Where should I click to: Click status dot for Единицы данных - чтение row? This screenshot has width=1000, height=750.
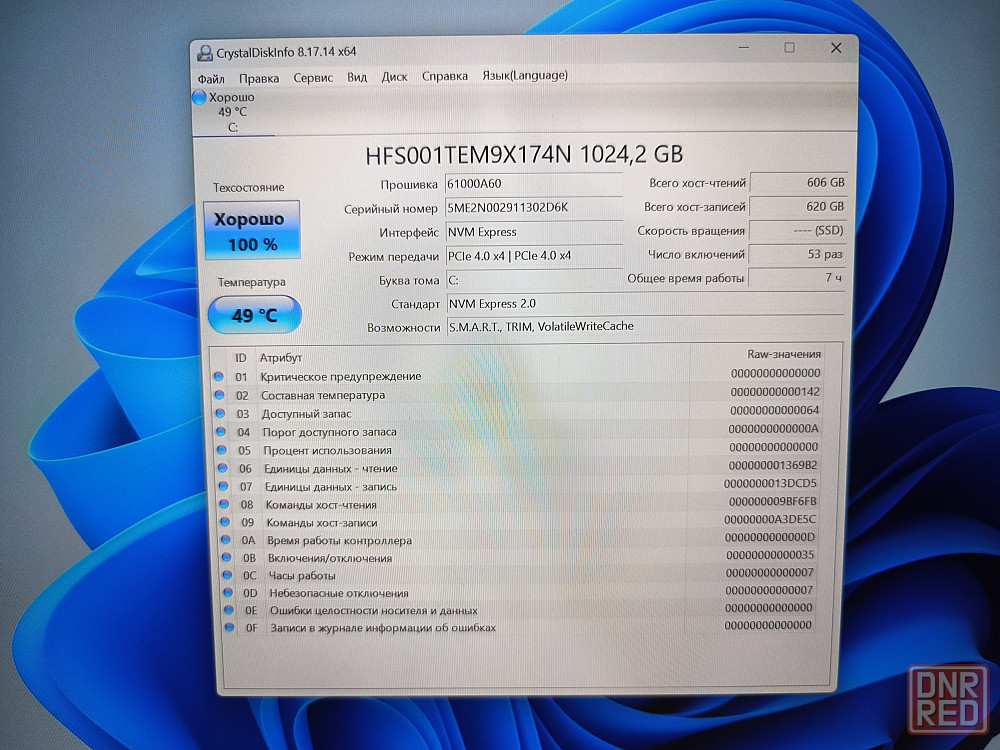coord(223,468)
